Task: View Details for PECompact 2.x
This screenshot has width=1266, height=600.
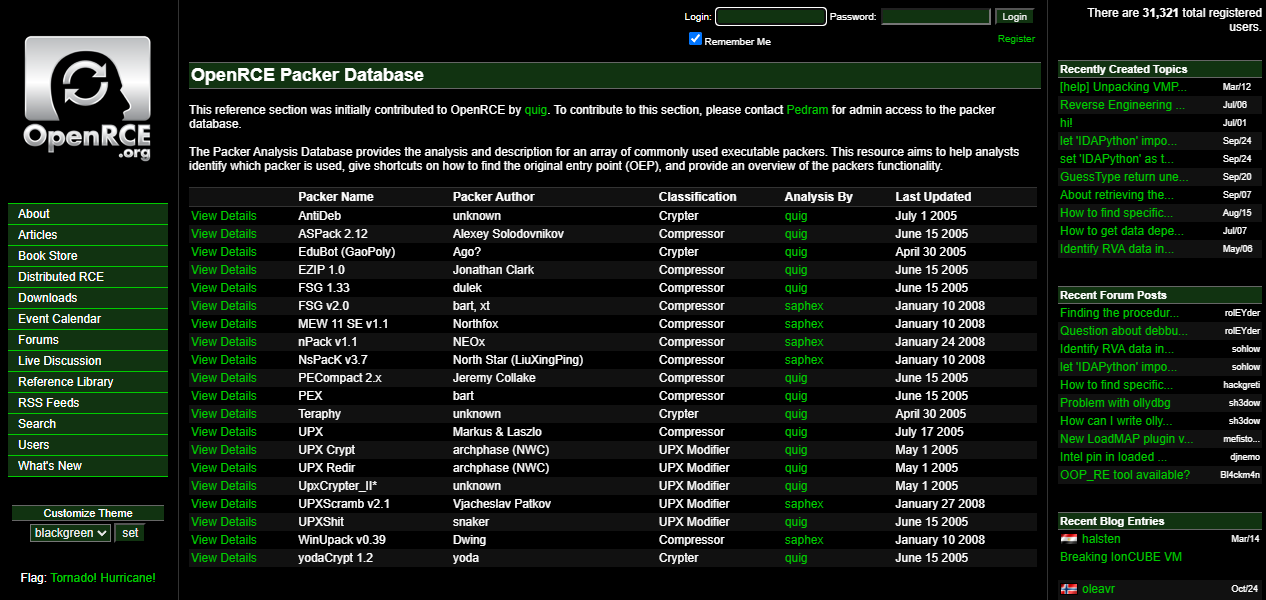Action: click(224, 378)
